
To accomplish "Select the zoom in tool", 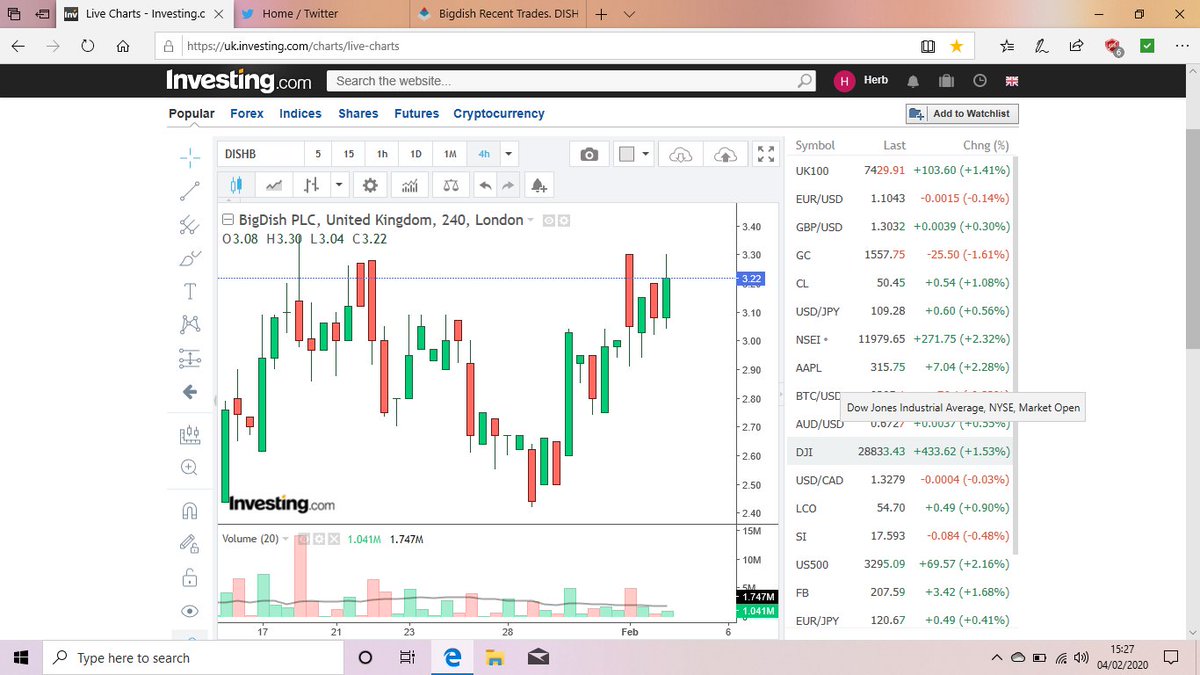I will [189, 467].
